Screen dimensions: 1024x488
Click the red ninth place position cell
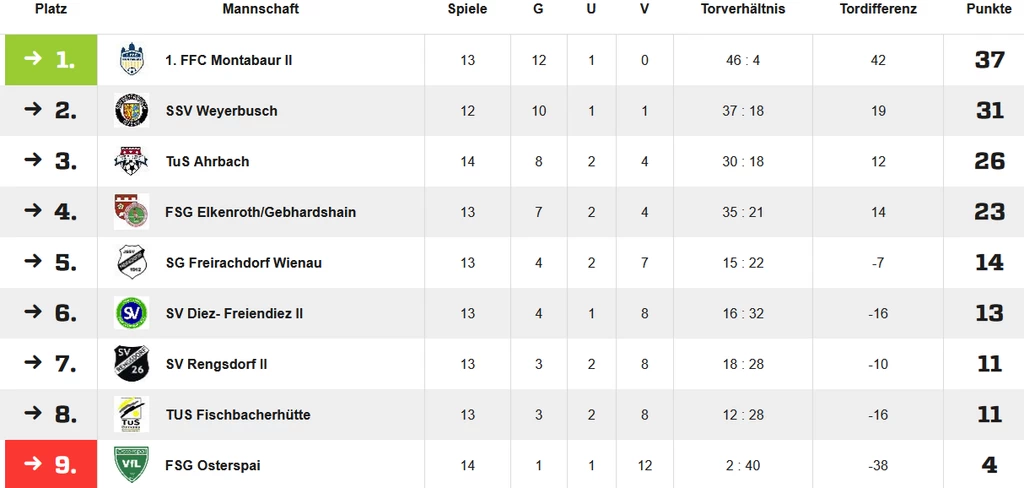[51, 464]
